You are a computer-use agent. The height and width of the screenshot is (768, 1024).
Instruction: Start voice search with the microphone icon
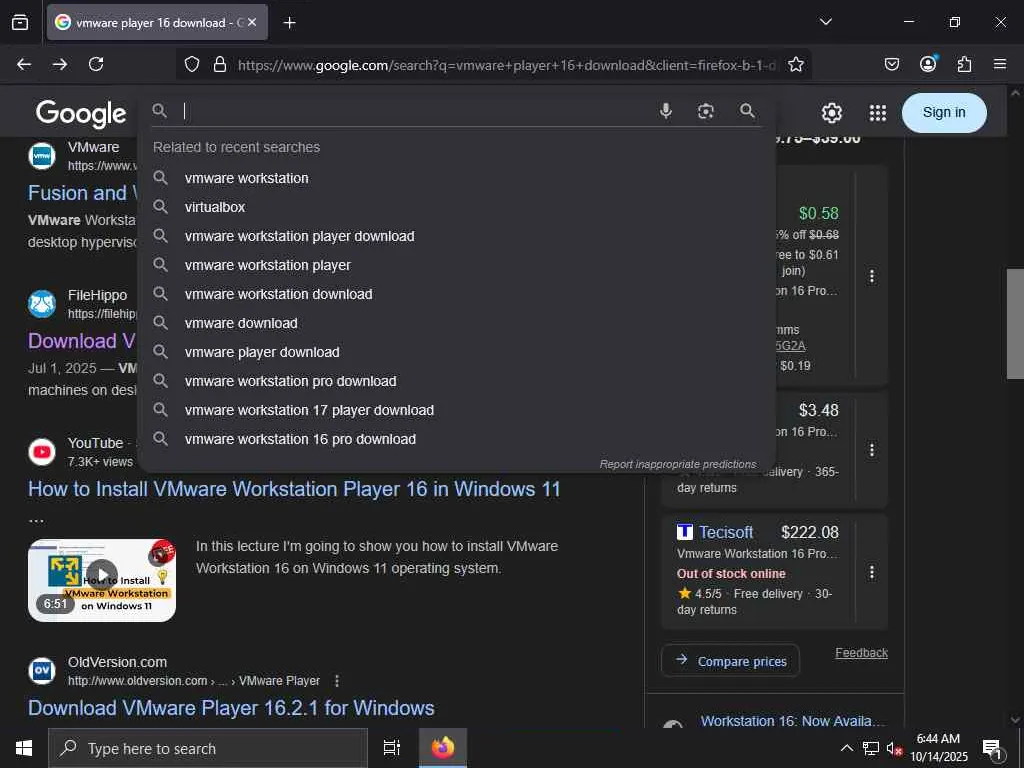click(665, 111)
